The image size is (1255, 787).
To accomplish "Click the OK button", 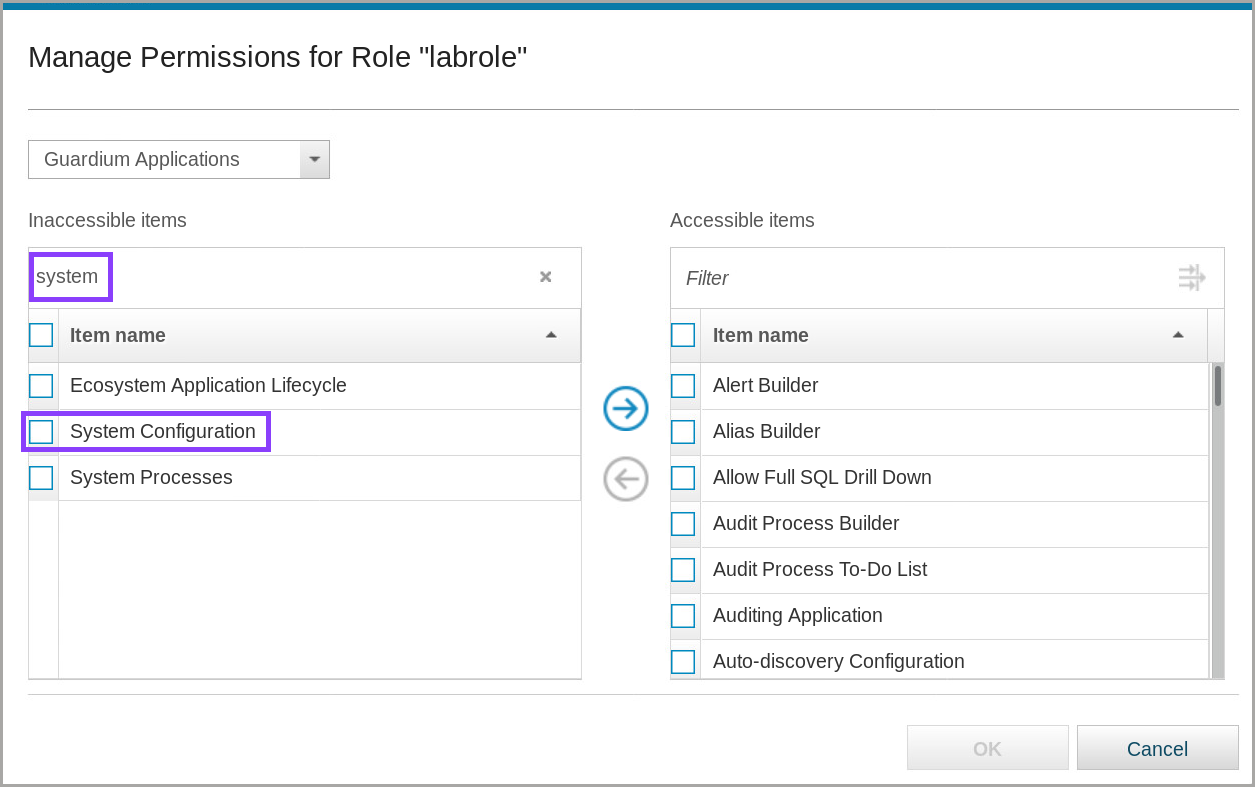I will [x=988, y=748].
